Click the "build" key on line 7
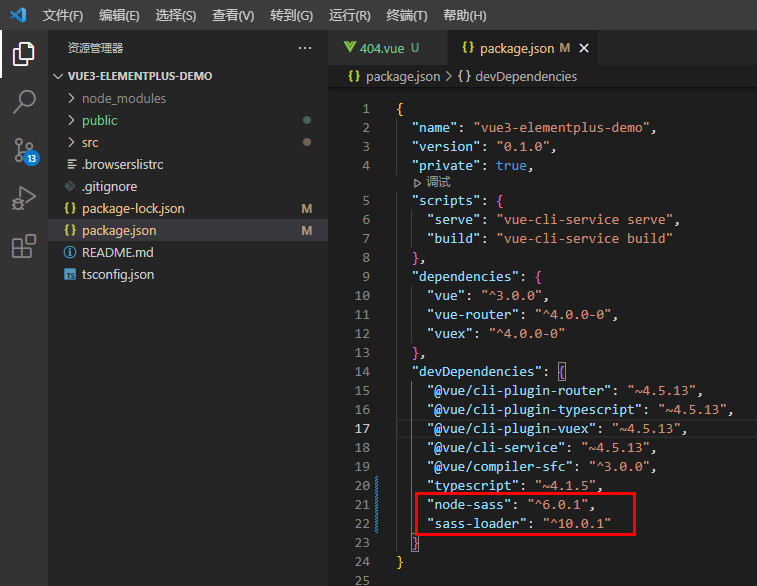The height and width of the screenshot is (586, 757). coord(453,238)
